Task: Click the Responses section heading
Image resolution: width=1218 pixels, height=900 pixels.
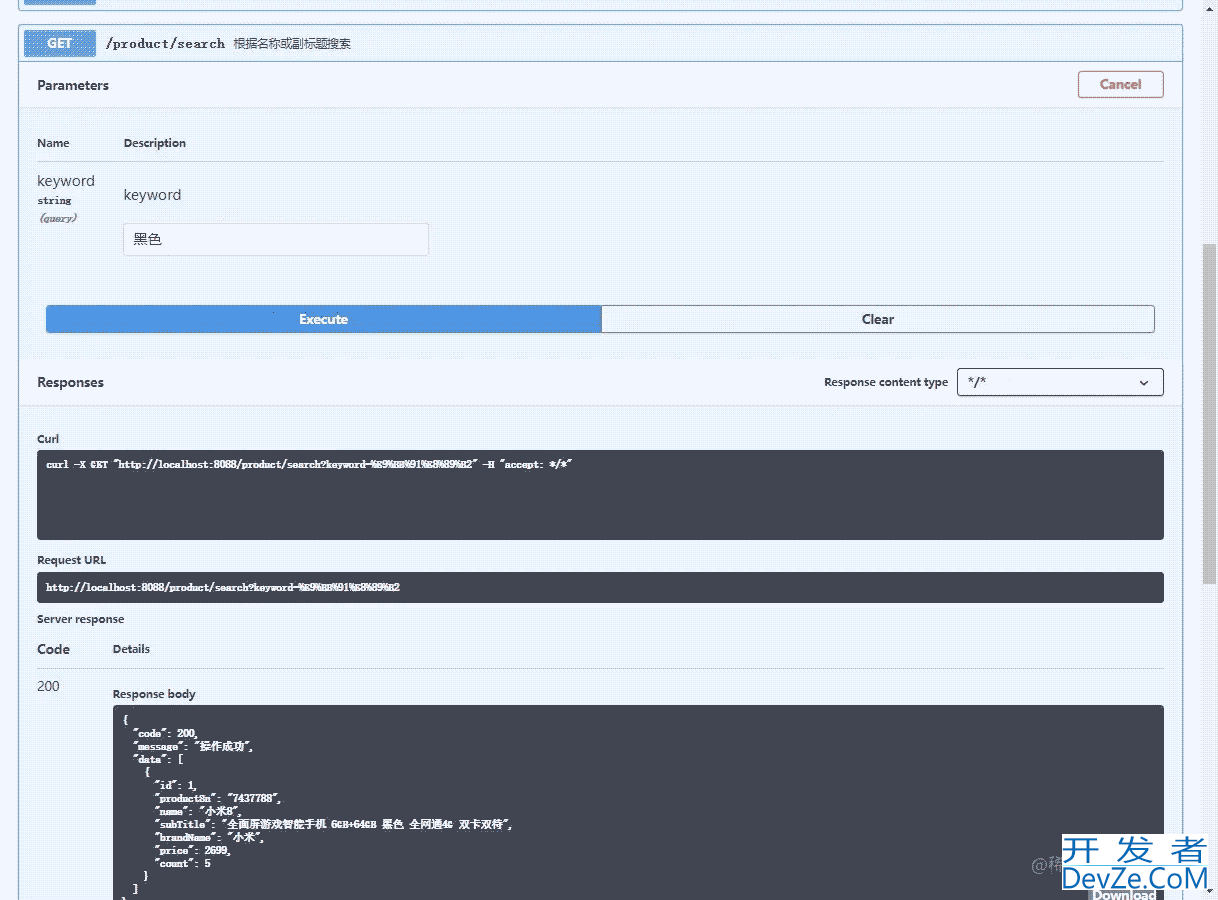Action: point(70,382)
